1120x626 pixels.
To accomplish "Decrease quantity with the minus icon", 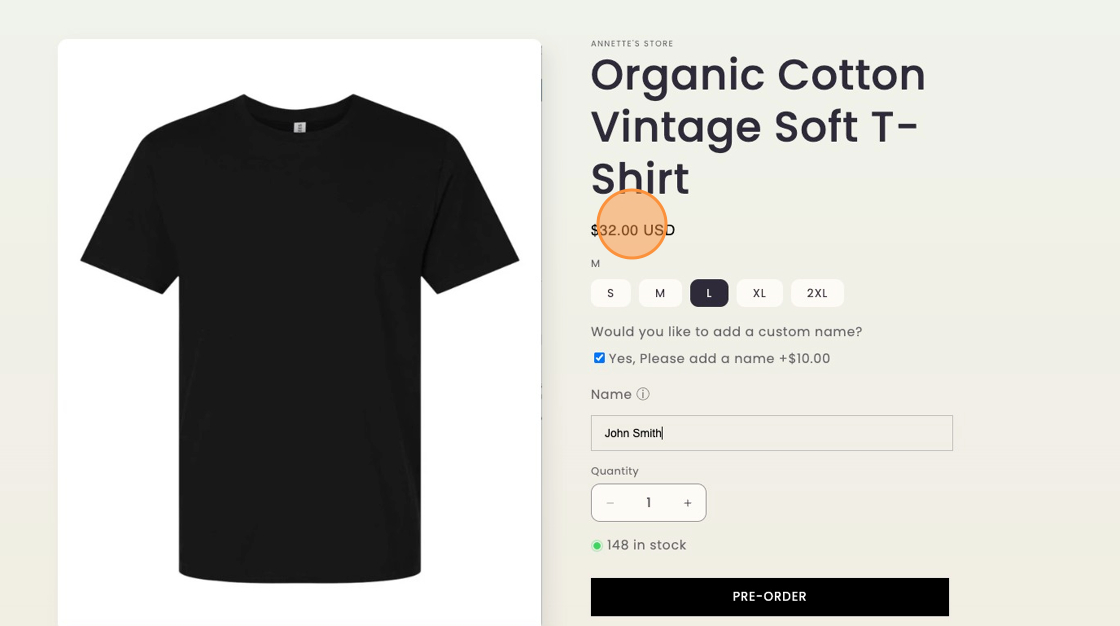I will 610,503.
